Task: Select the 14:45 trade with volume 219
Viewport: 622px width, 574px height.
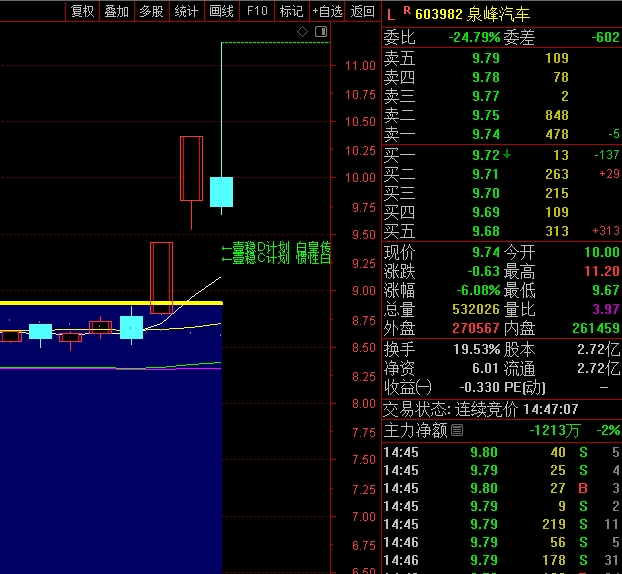Action: (x=502, y=524)
